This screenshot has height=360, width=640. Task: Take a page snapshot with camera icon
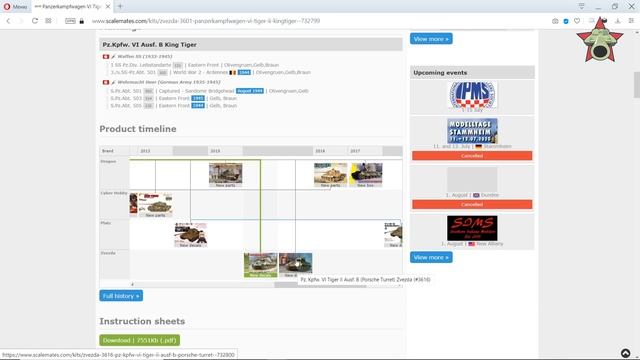[x=555, y=21]
